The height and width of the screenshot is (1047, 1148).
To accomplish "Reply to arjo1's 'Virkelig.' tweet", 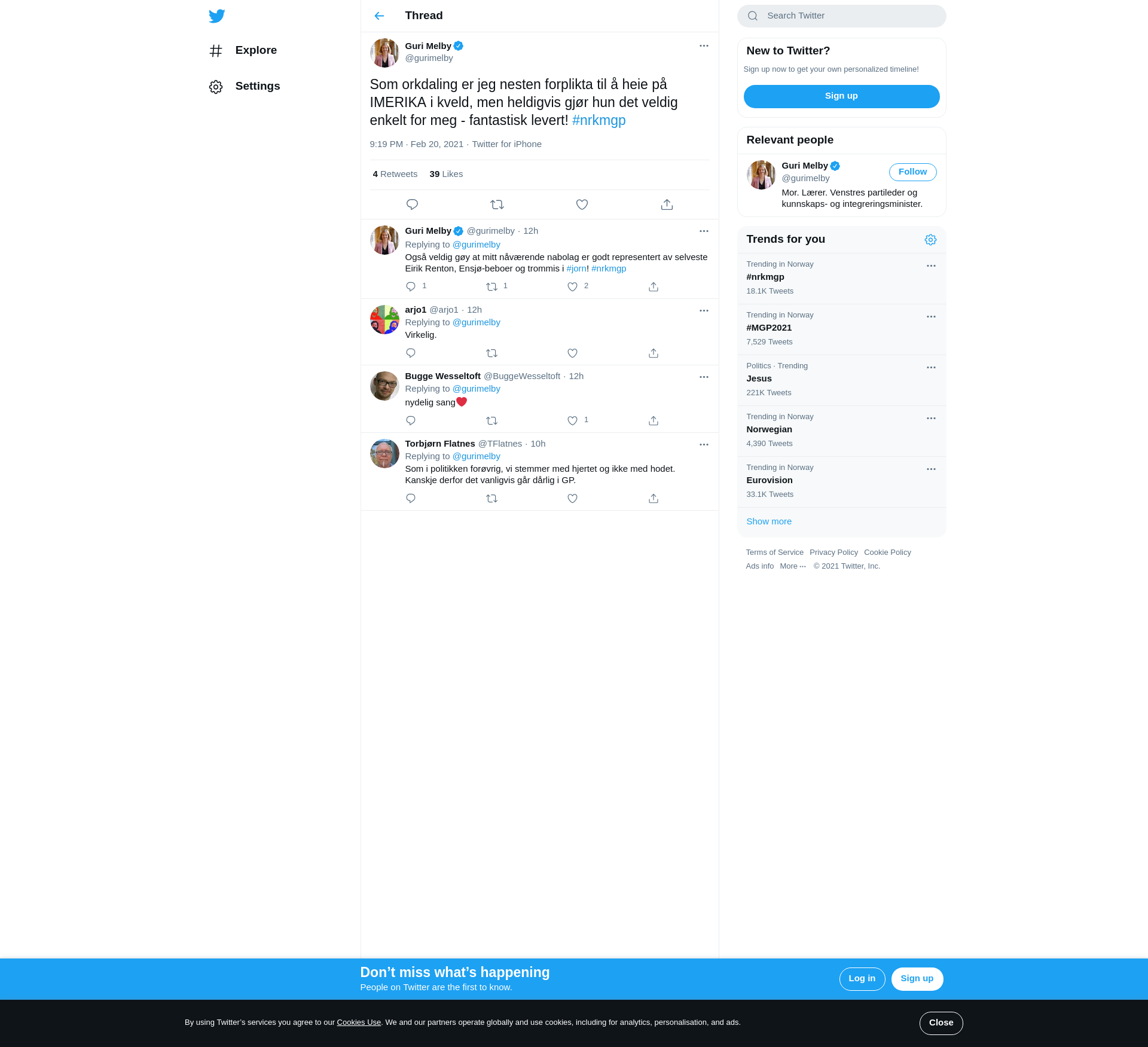I will pyautogui.click(x=411, y=353).
